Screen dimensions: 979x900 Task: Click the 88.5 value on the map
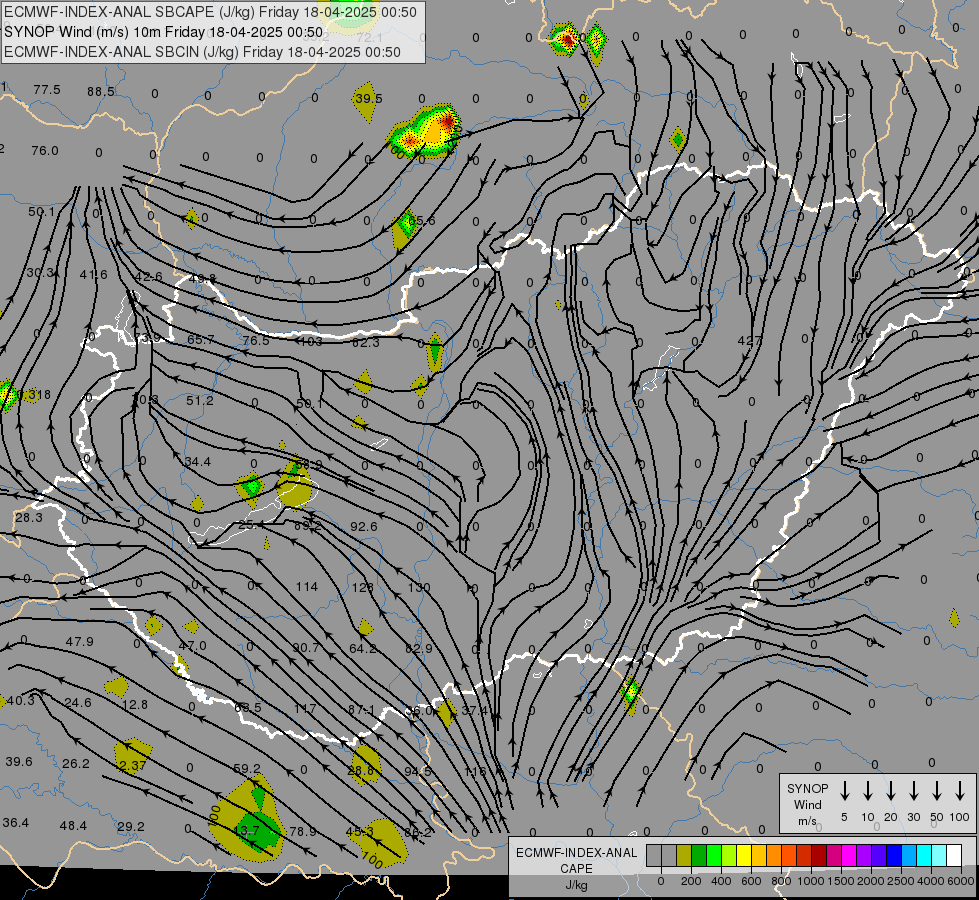101,92
